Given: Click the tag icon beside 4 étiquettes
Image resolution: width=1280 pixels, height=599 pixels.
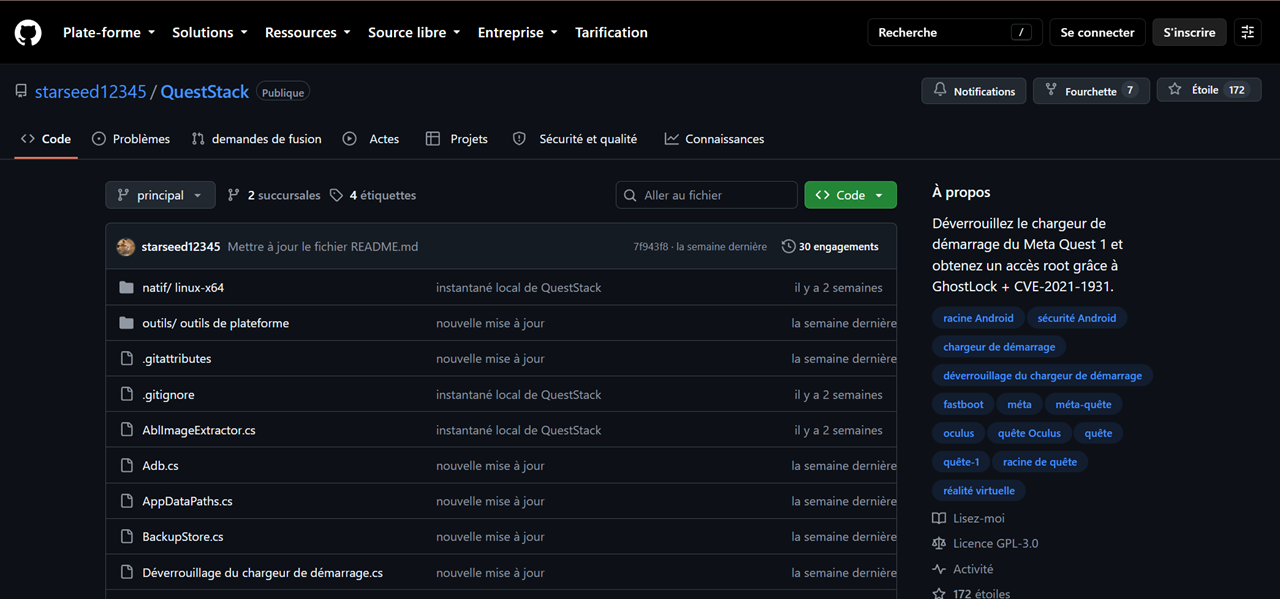Looking at the screenshot, I should tap(337, 195).
